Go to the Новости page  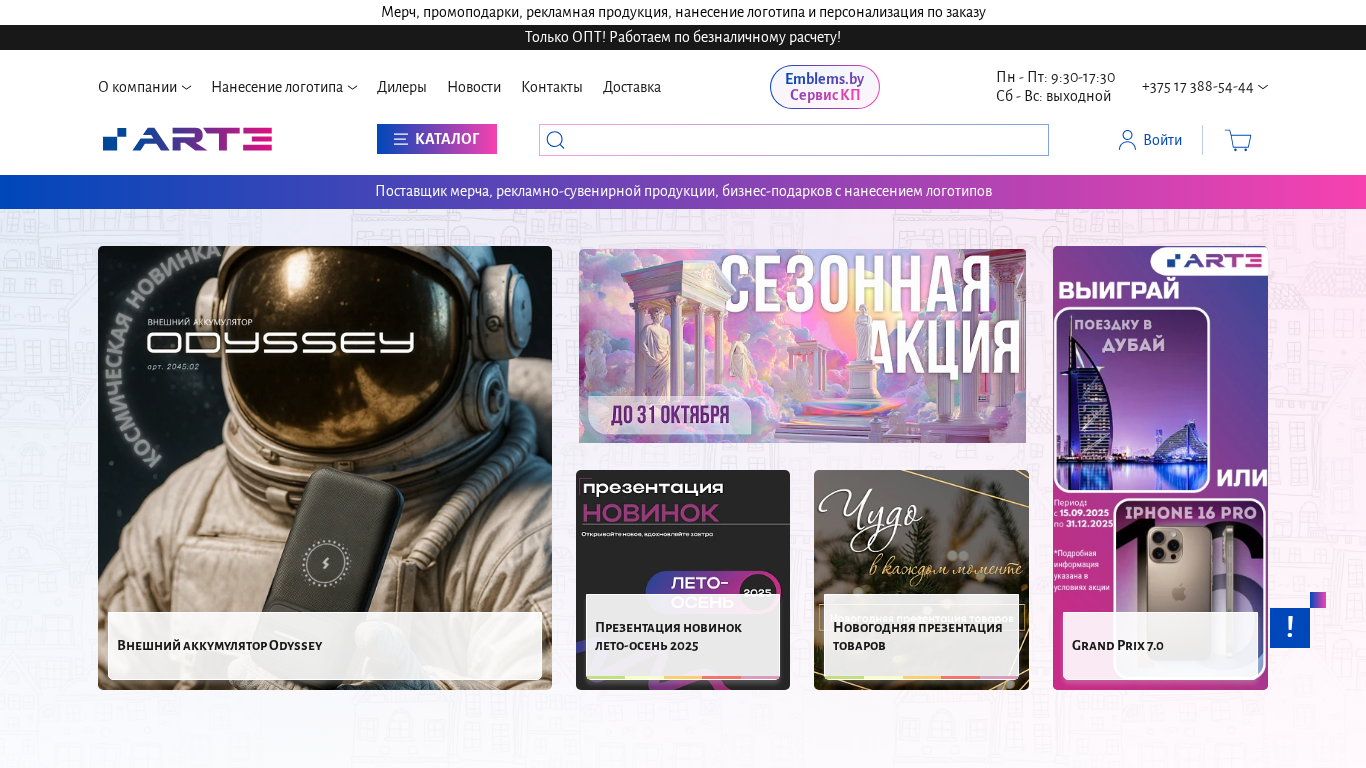click(474, 87)
